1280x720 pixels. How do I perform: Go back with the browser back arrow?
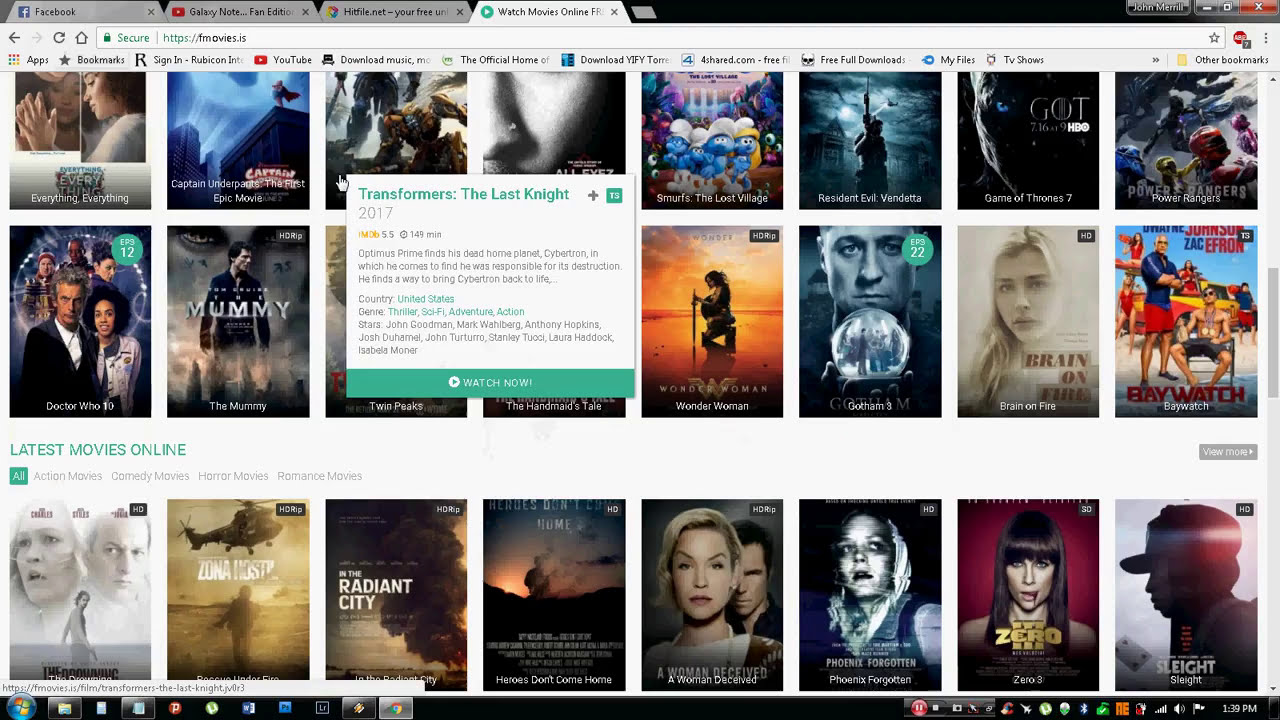coord(14,38)
